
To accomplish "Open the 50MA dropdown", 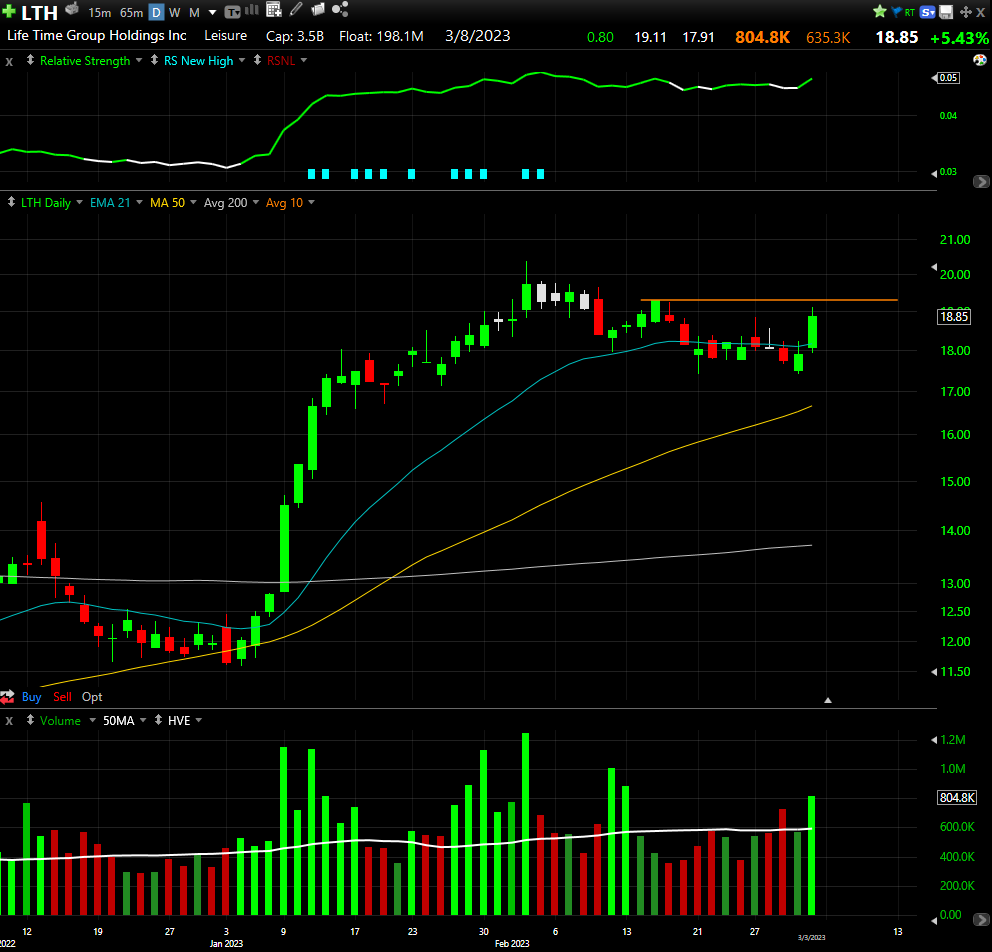I will click(143, 720).
